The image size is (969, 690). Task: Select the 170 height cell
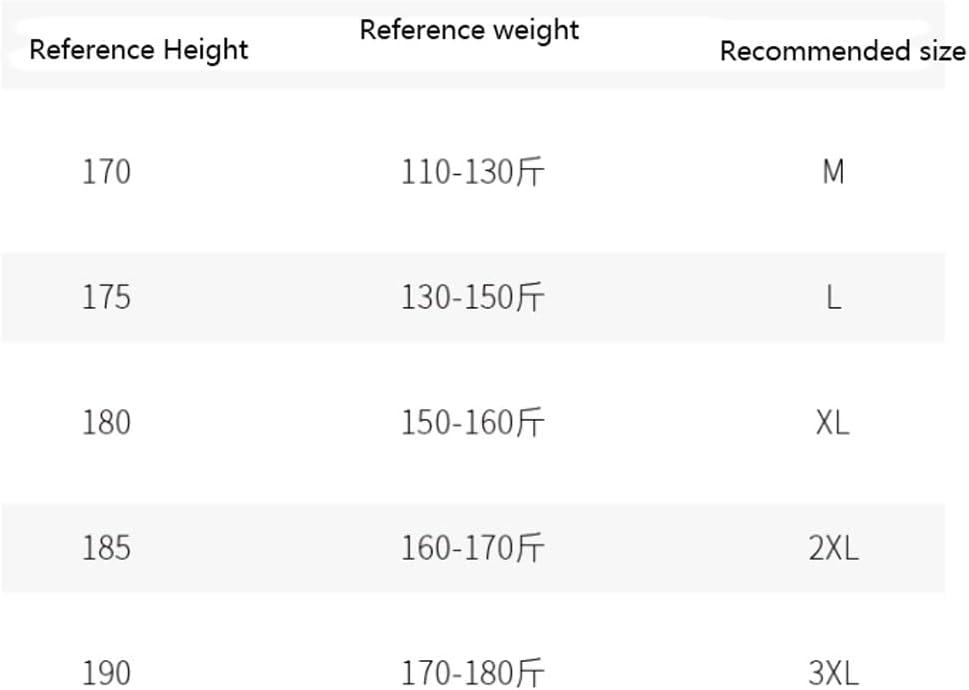[106, 172]
